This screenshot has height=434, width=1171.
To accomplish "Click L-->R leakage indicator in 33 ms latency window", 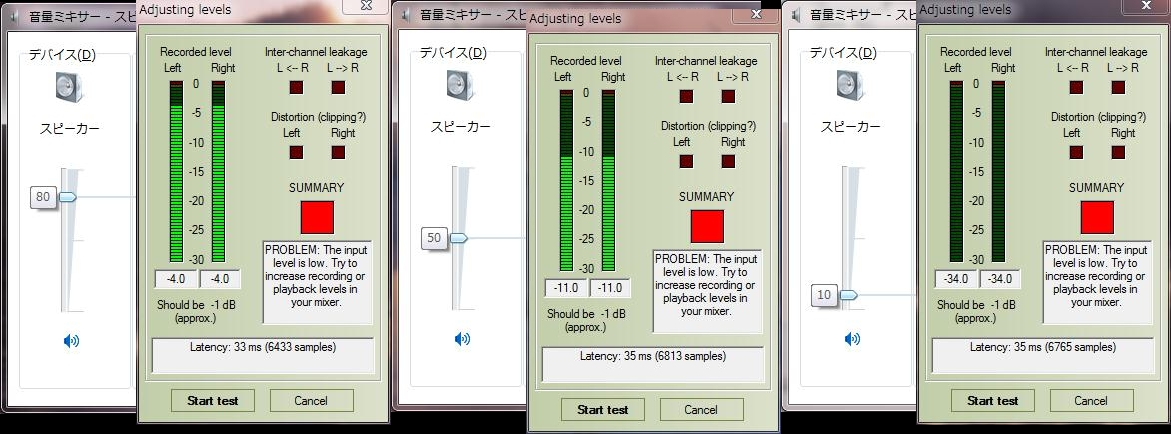I will (x=338, y=87).
